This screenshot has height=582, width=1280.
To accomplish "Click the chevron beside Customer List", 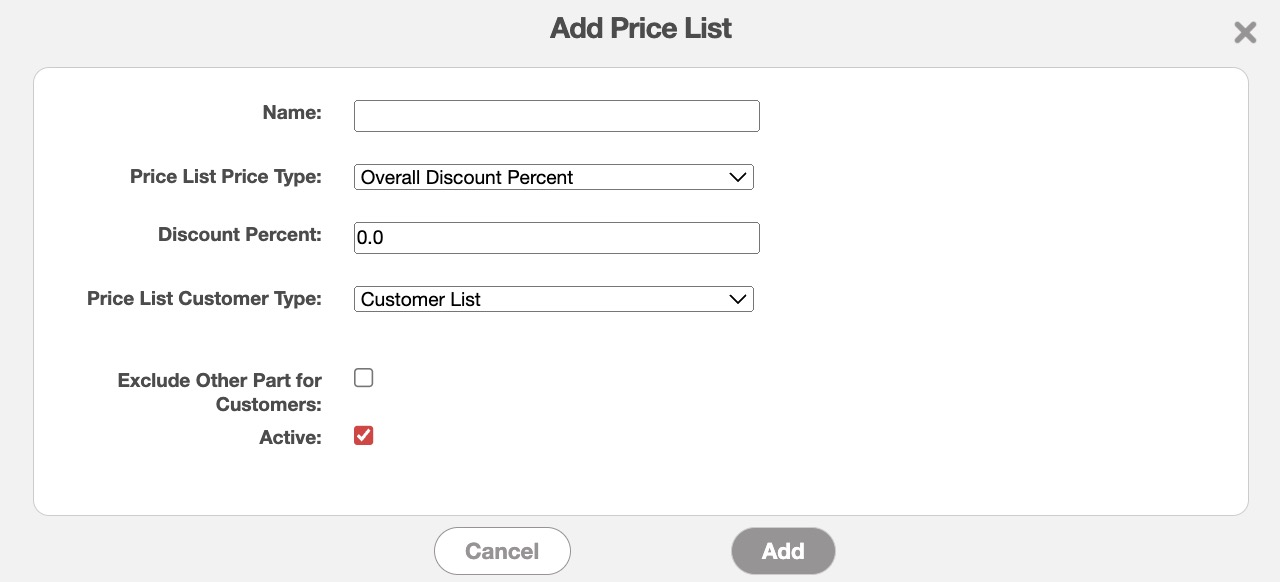I will coord(738,299).
